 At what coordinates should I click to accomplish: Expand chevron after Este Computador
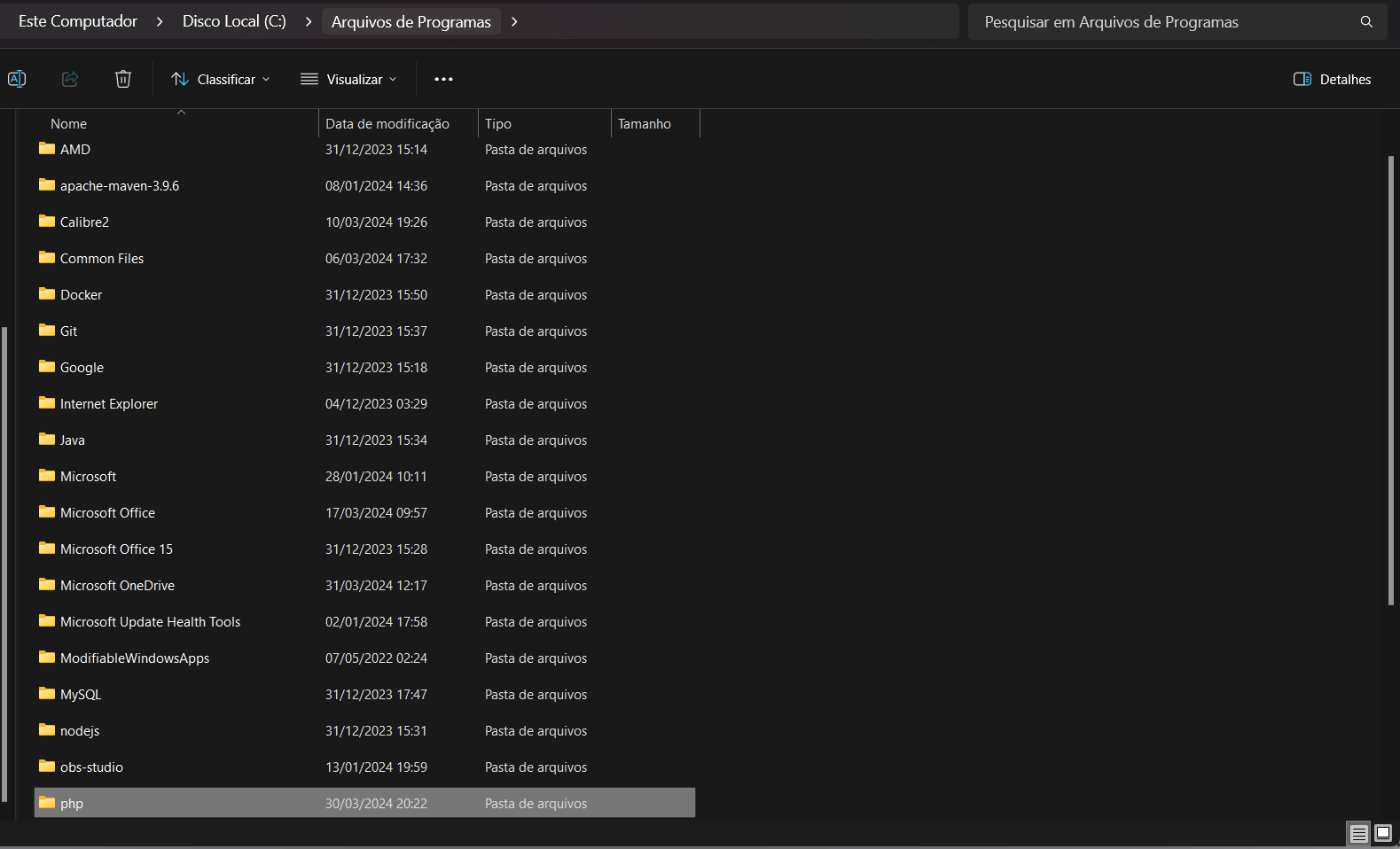pyautogui.click(x=160, y=21)
